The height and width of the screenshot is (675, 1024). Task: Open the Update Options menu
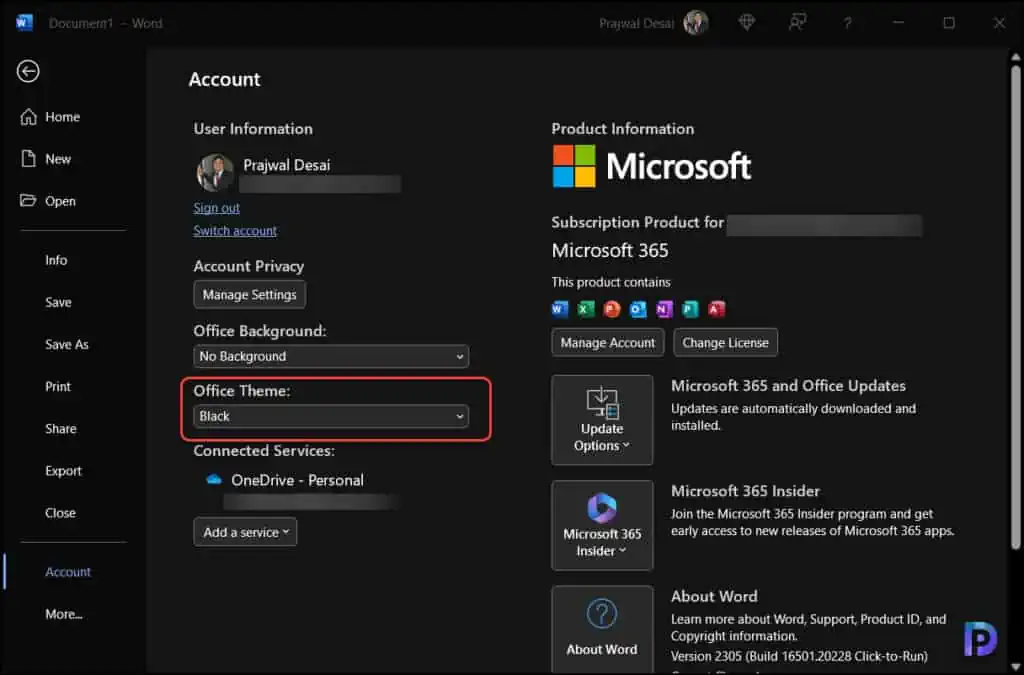click(602, 420)
